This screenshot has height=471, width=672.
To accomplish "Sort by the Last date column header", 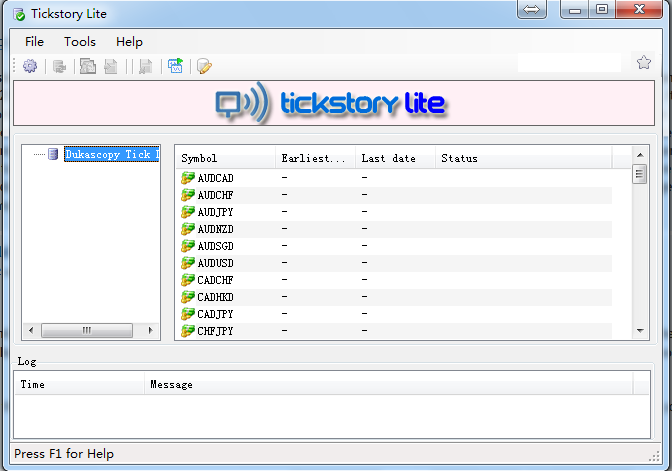I will click(x=395, y=159).
